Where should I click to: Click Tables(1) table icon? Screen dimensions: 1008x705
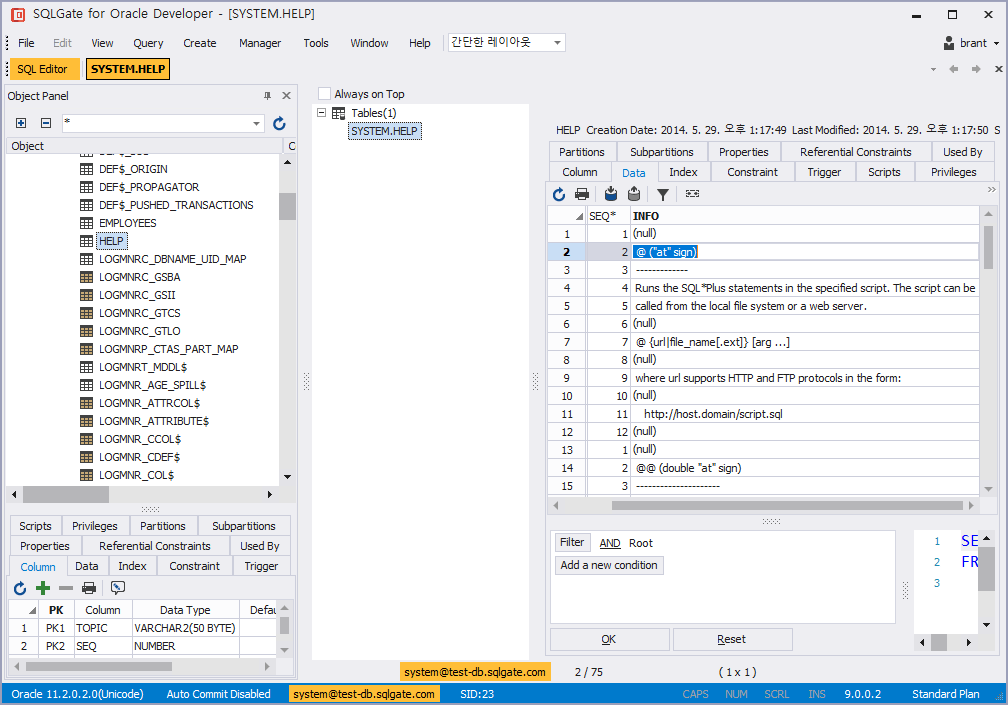339,113
